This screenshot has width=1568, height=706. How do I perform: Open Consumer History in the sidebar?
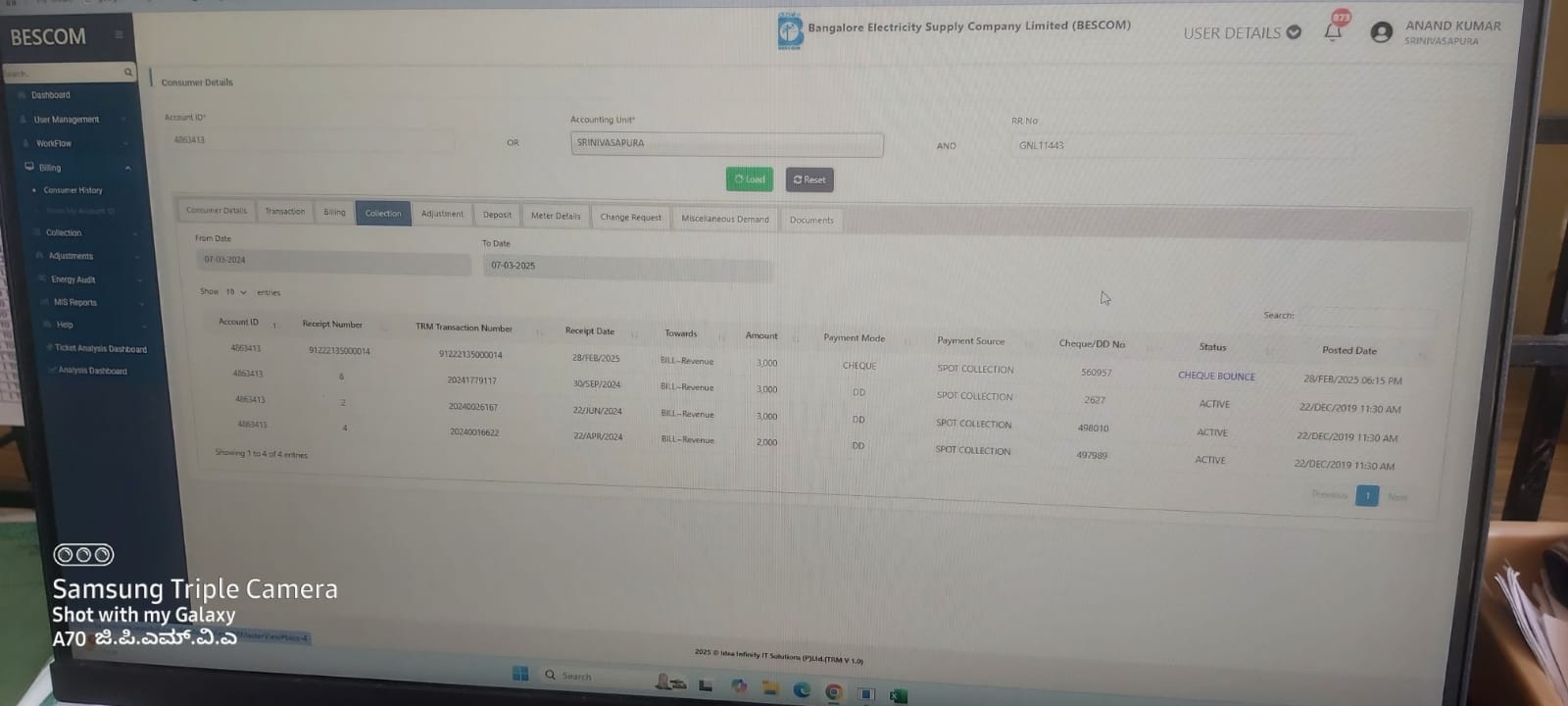(73, 190)
